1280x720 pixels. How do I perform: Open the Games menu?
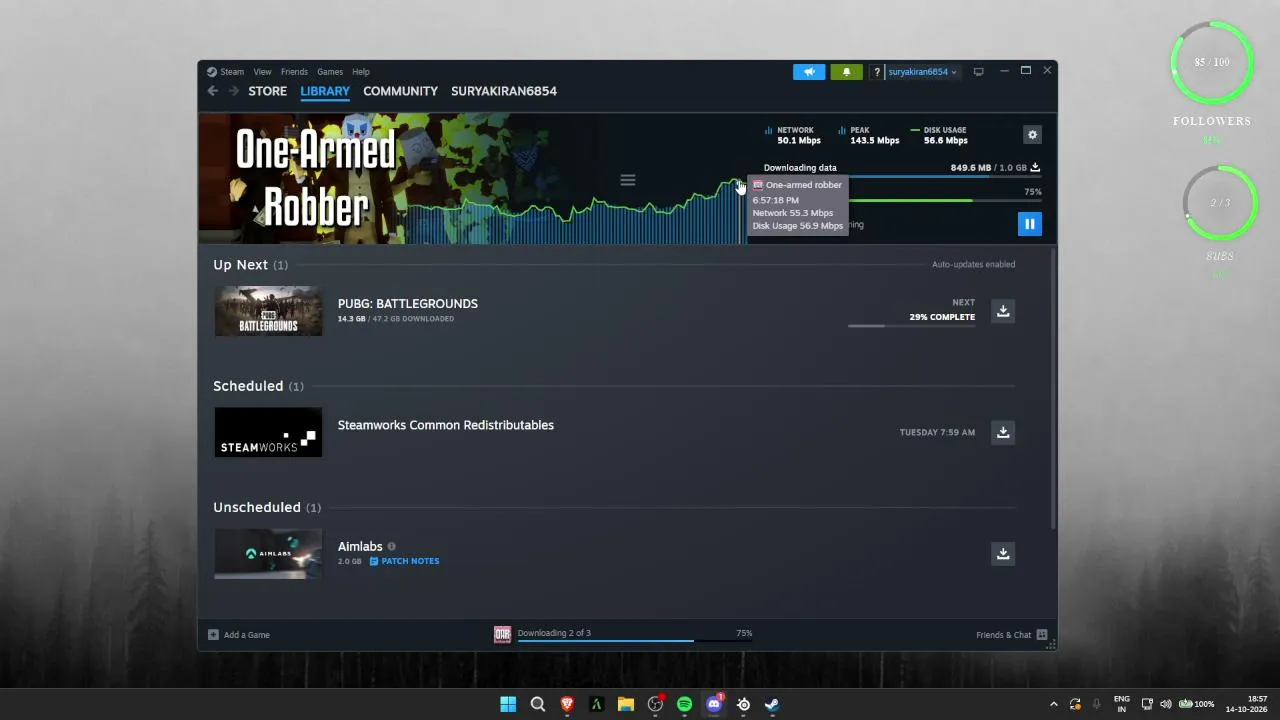coord(330,72)
